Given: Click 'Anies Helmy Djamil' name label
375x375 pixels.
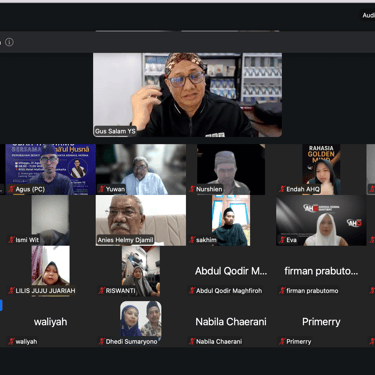Looking at the screenshot, I should 125,240.
